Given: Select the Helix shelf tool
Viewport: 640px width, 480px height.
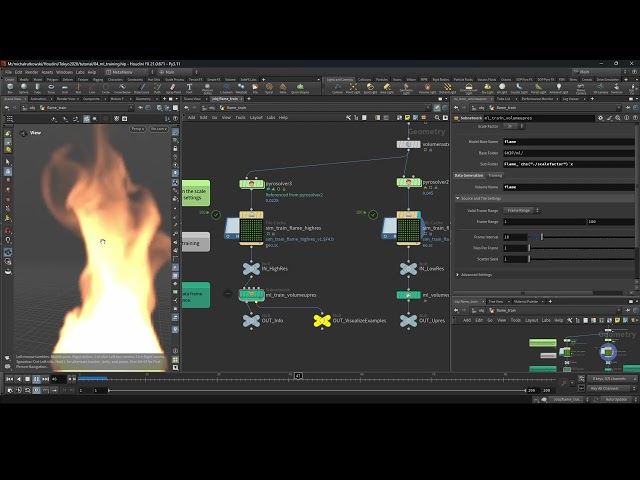Looking at the screenshot, I should point(283,88).
